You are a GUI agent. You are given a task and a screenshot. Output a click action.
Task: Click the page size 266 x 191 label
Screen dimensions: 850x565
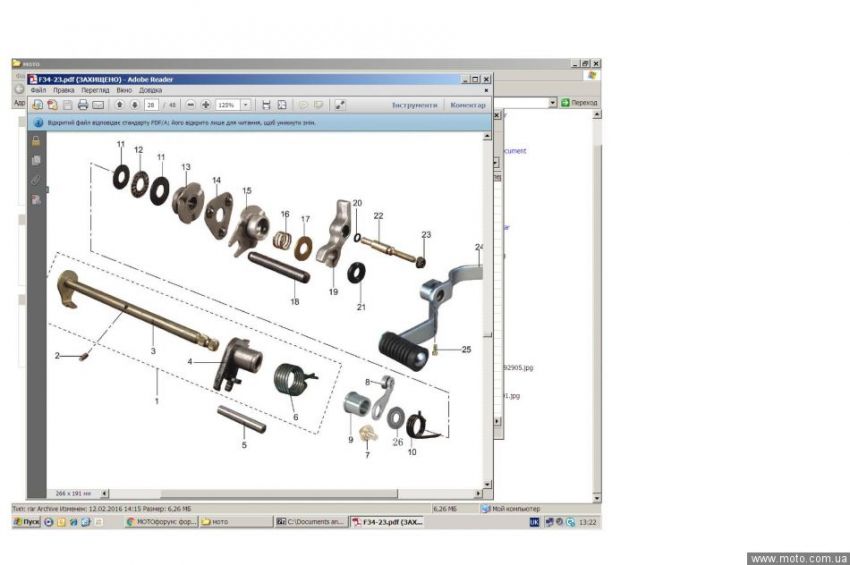[x=73, y=493]
